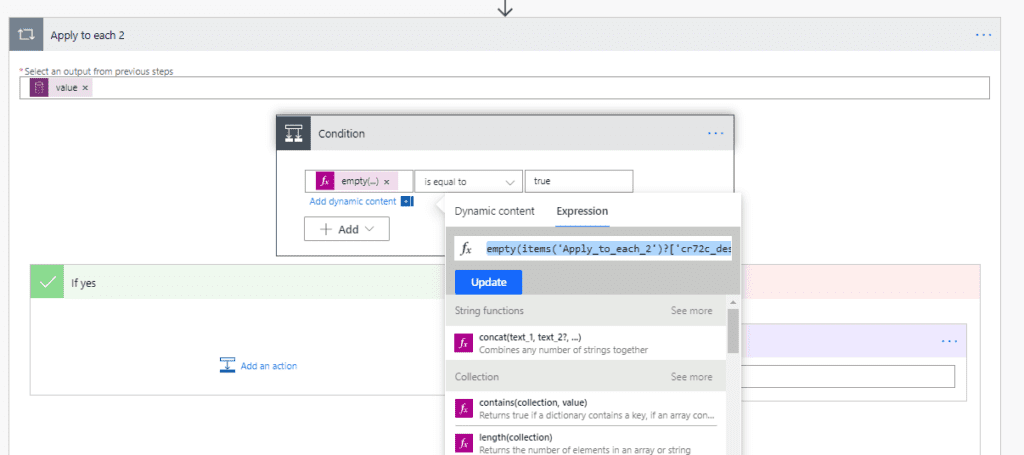Remove the empty(...) expression token

pos(387,182)
